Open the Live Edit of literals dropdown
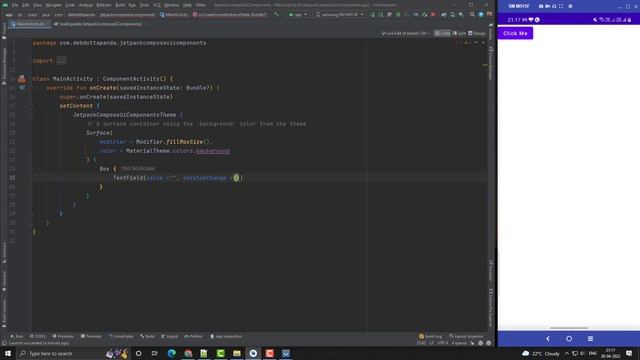The image size is (640, 360). pyautogui.click(x=406, y=33)
